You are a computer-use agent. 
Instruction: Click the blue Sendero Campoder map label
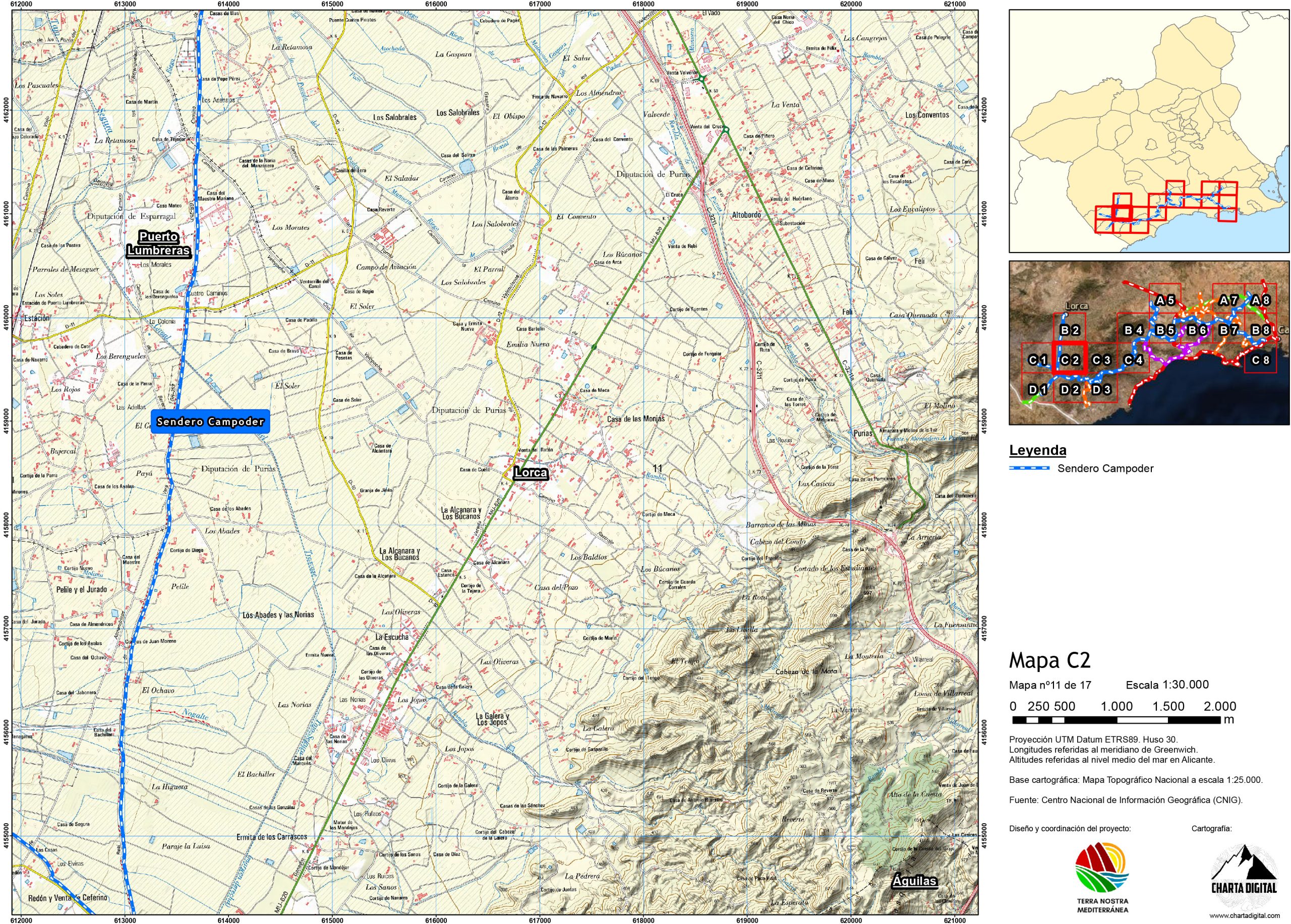(210, 421)
